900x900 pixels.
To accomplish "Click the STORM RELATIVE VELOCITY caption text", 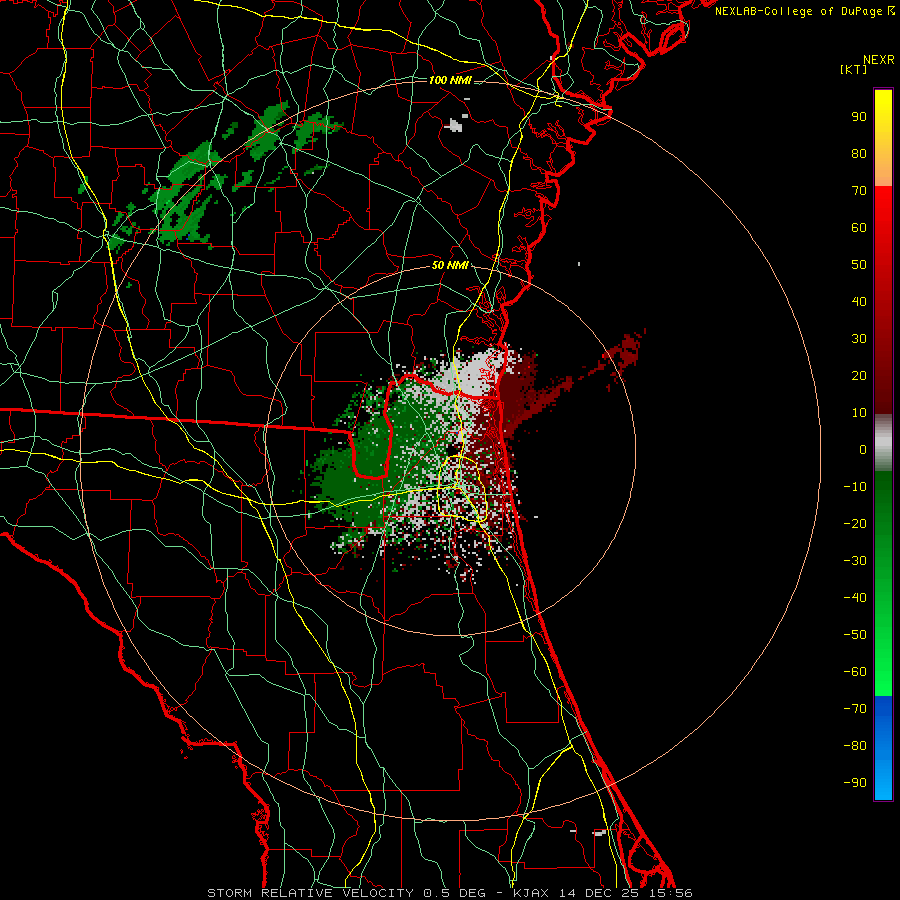I will tap(310, 893).
